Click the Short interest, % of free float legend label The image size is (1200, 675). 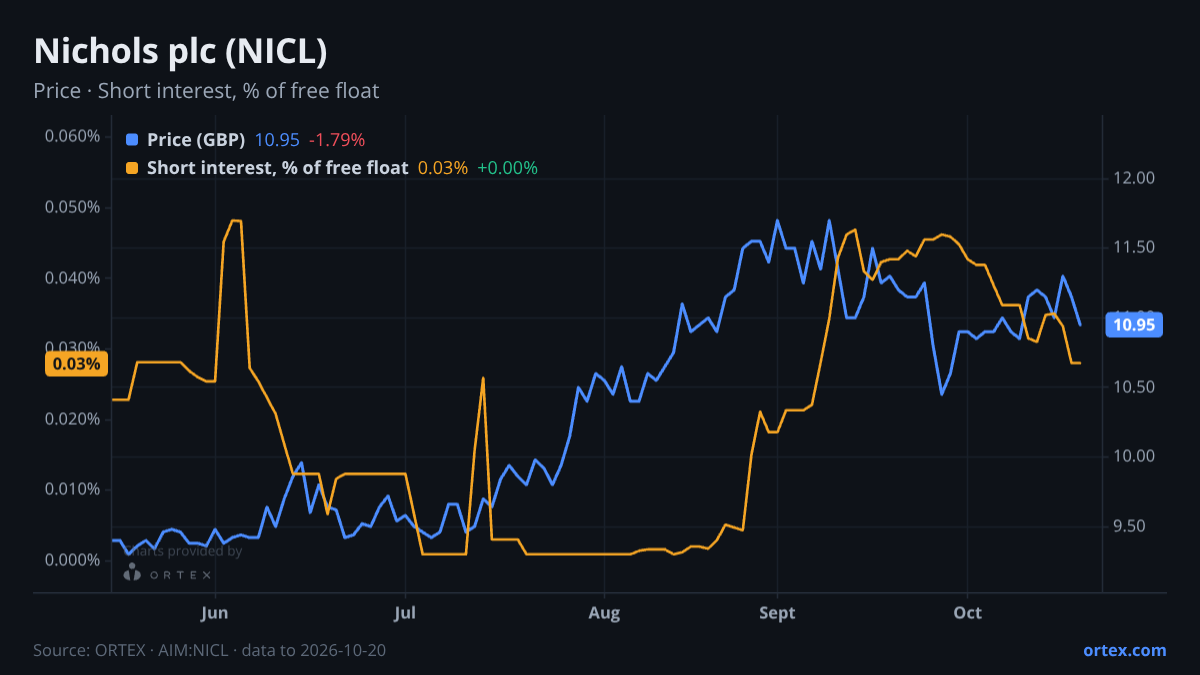pyautogui.click(x=278, y=168)
